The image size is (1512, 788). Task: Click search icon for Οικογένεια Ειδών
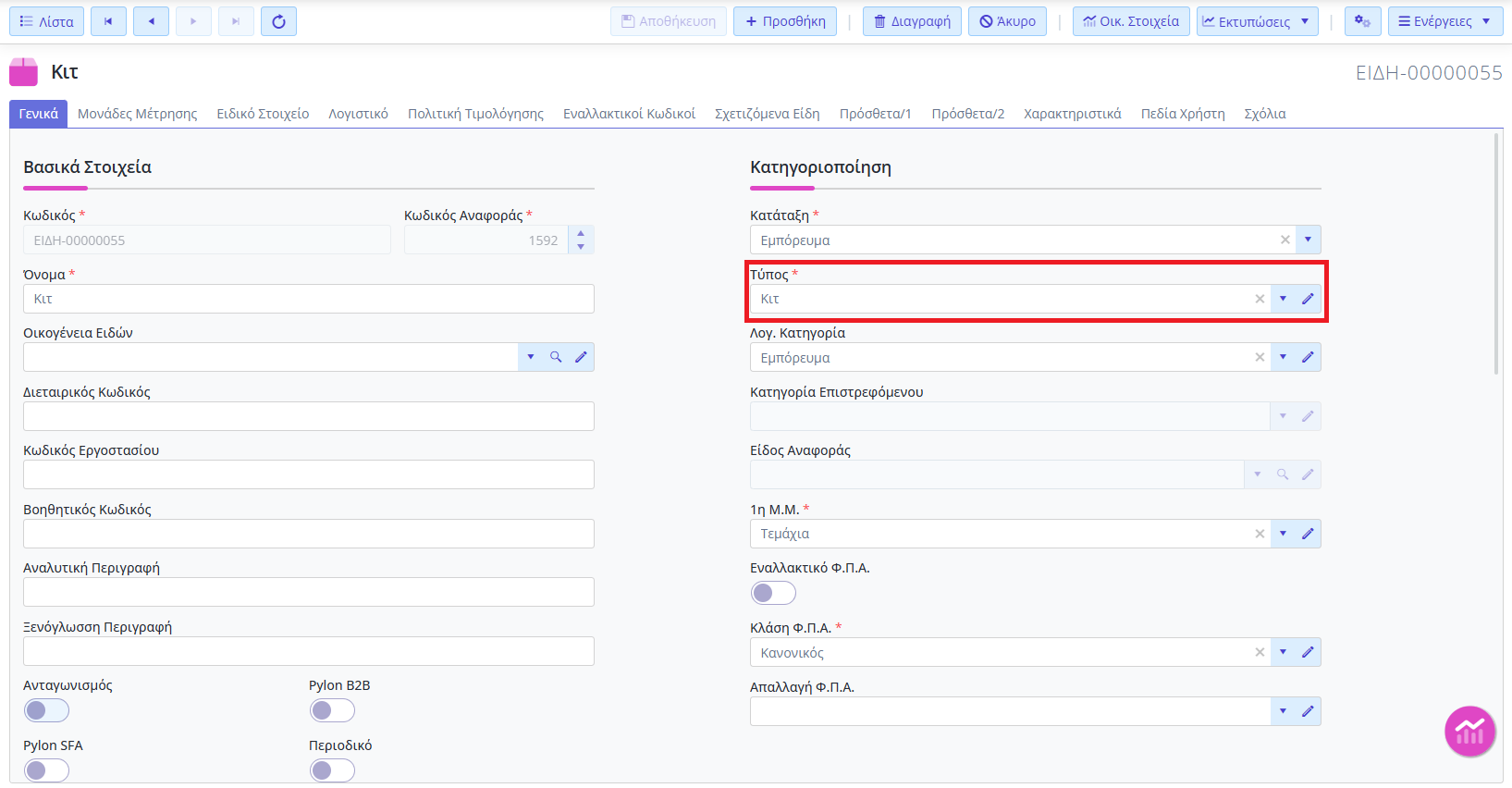pos(556,357)
